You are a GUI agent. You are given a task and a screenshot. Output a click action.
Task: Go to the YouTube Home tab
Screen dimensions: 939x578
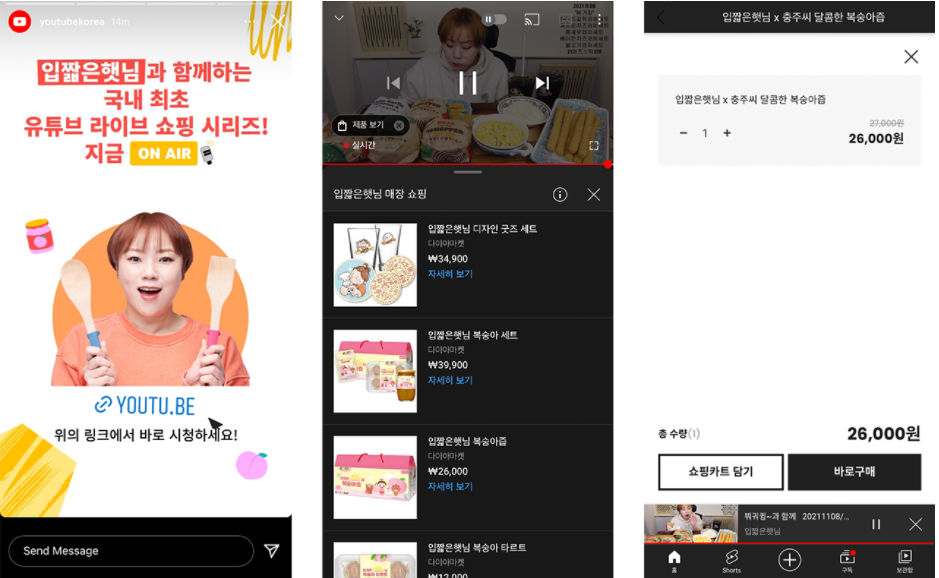coord(674,561)
